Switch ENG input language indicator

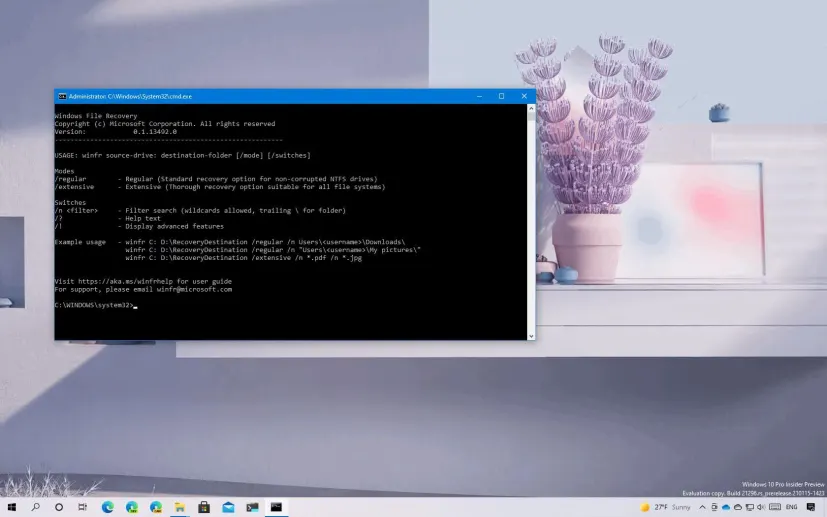(792, 507)
